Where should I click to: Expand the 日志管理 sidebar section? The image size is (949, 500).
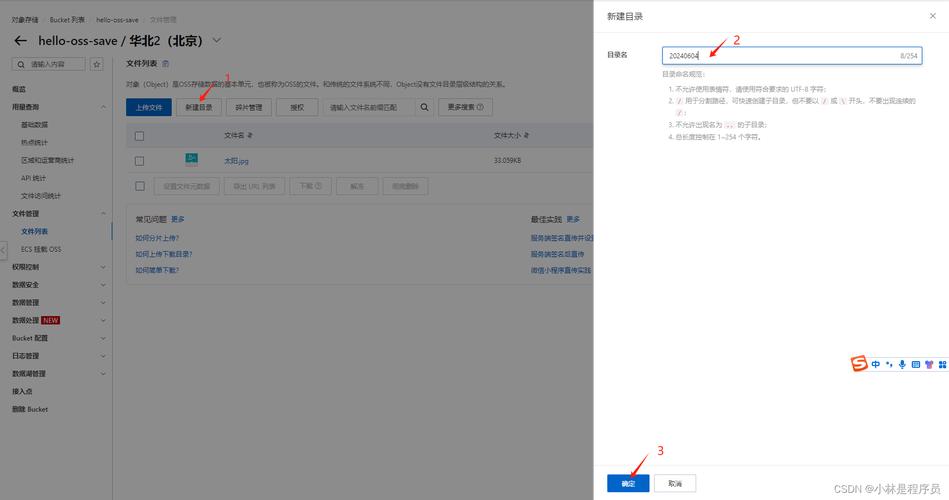coord(103,356)
